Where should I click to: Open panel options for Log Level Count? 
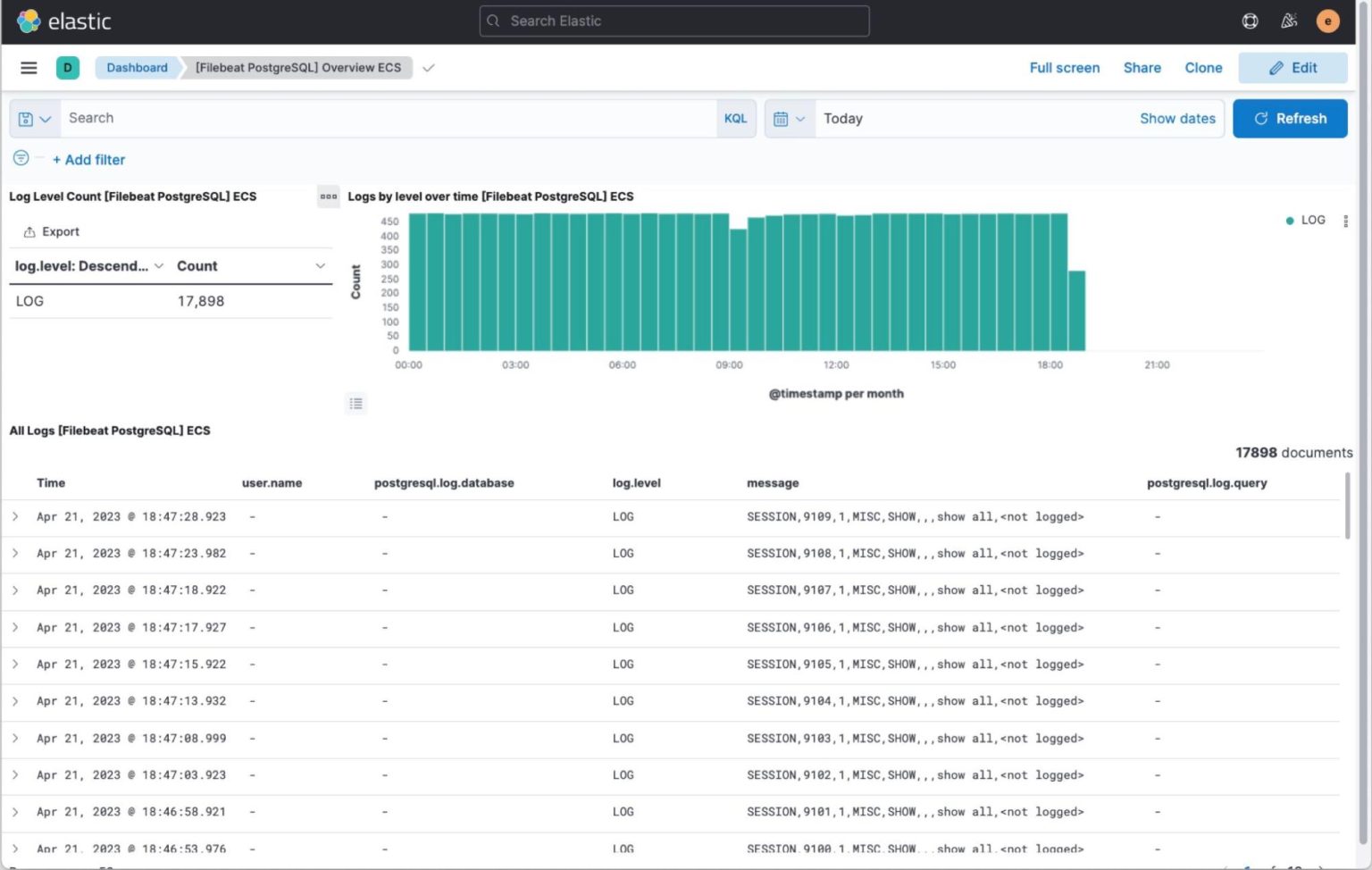(328, 197)
